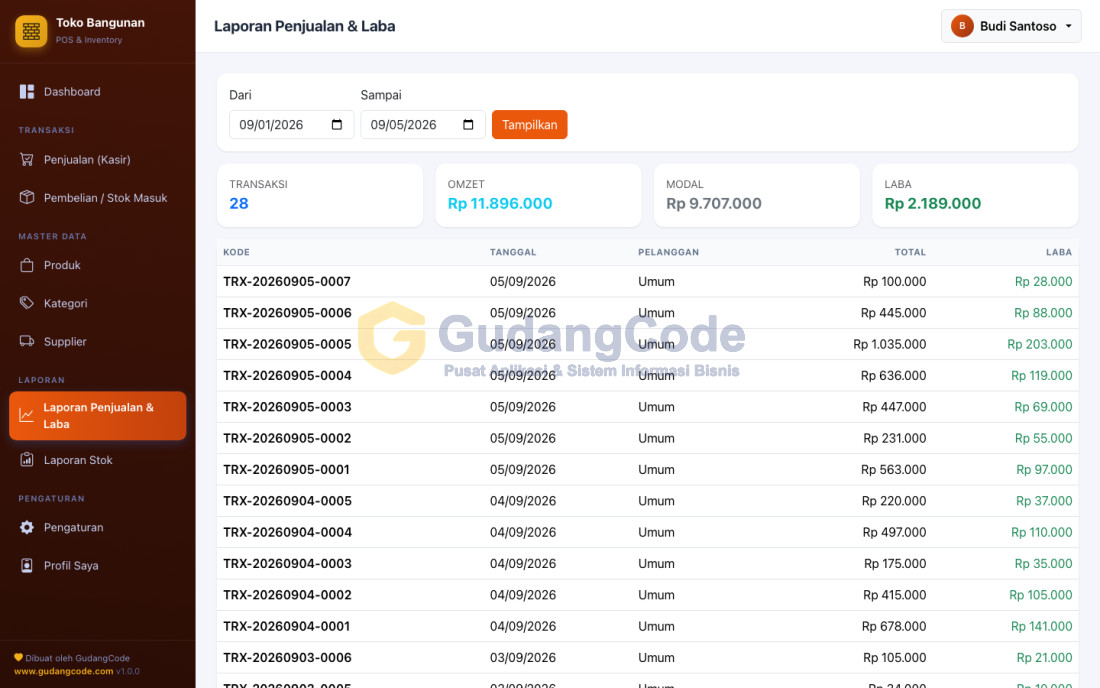Click the LABA column header

pos(1059,252)
